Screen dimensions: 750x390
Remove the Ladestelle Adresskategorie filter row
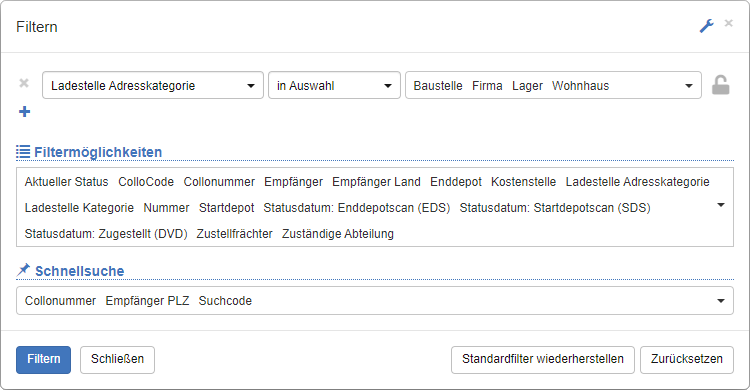tap(24, 83)
